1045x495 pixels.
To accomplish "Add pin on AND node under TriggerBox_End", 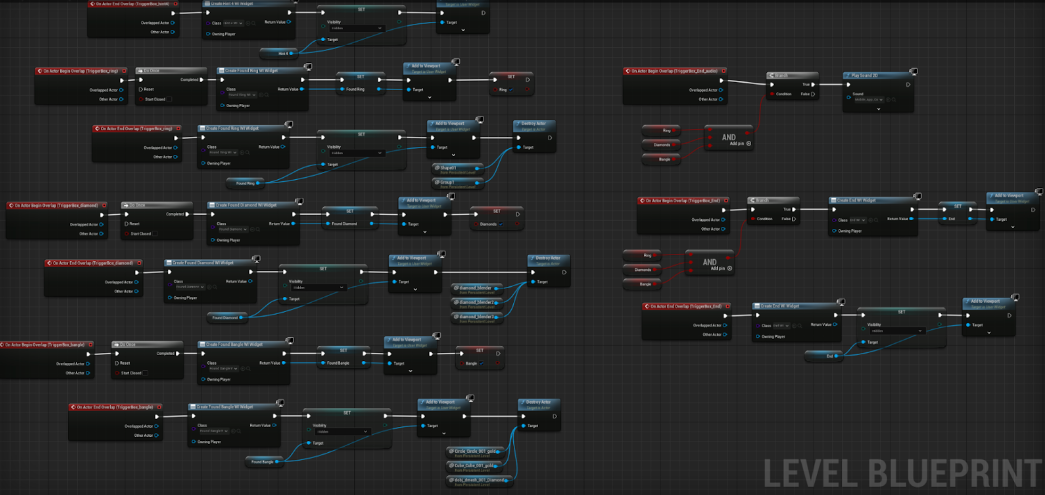I will (x=722, y=268).
